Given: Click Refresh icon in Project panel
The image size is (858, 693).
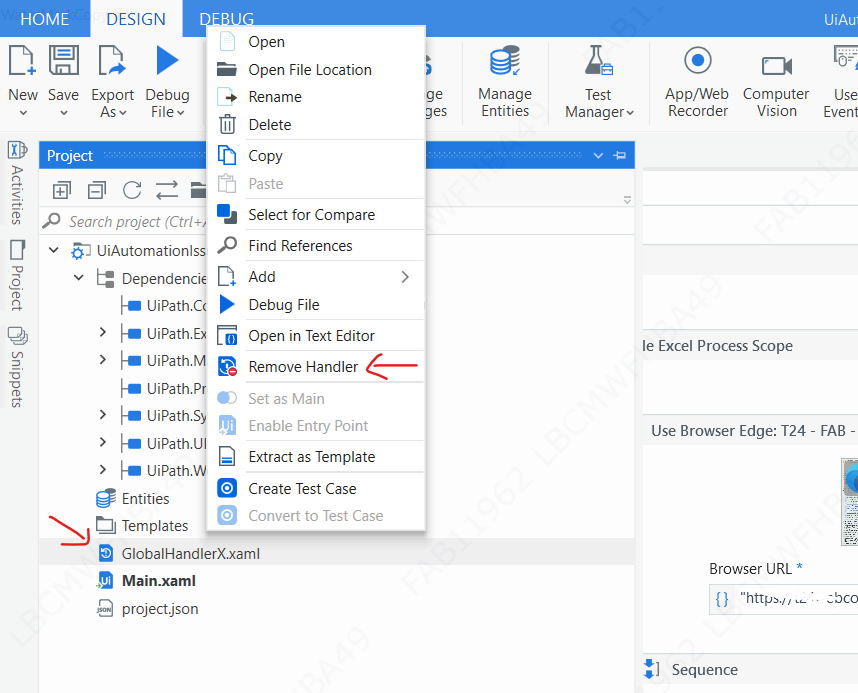Looking at the screenshot, I should click(132, 190).
